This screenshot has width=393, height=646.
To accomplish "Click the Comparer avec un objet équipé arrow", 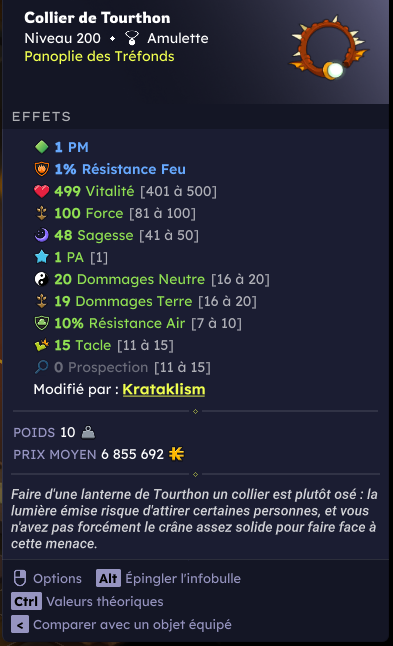I will (x=20, y=625).
